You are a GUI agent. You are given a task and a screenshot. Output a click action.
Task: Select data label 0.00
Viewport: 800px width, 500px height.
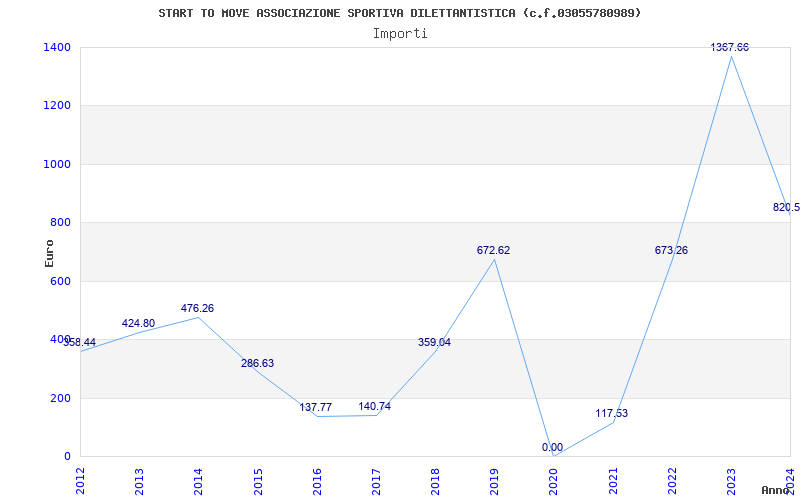coord(553,447)
